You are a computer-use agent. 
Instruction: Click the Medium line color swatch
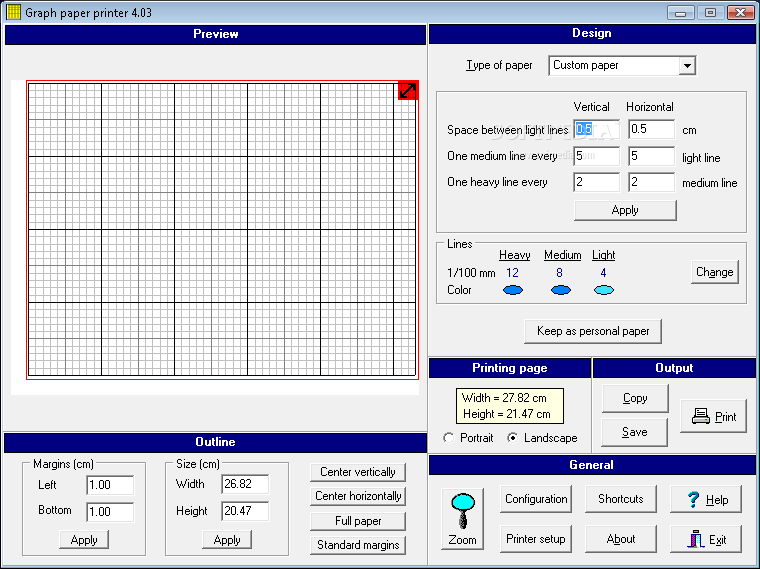[x=561, y=290]
